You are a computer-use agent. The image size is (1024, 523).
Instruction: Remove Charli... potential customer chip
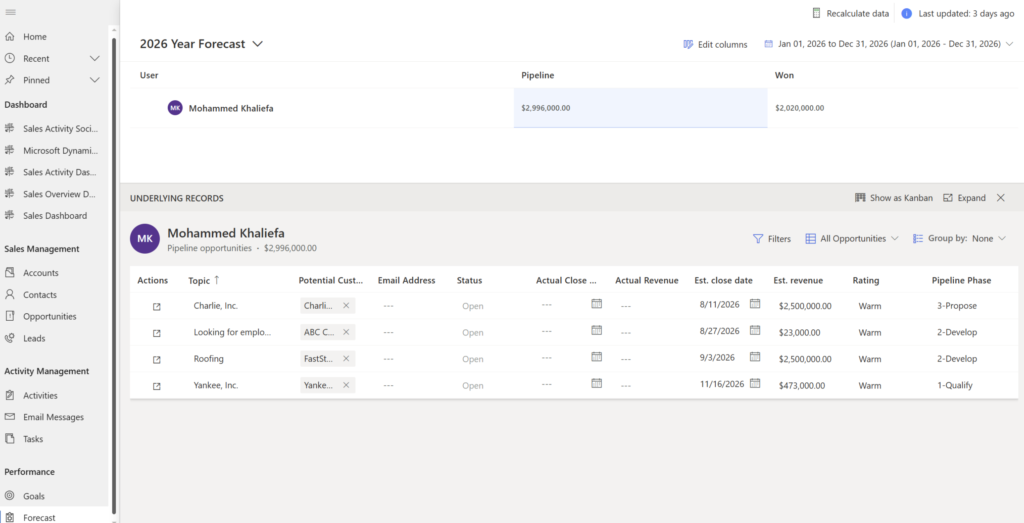tap(346, 306)
